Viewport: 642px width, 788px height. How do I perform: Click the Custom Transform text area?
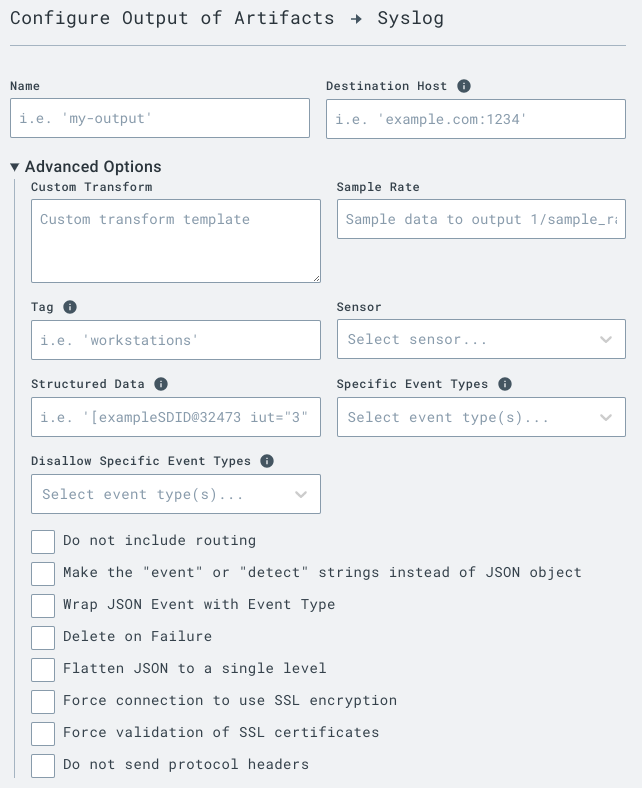pyautogui.click(x=176, y=240)
